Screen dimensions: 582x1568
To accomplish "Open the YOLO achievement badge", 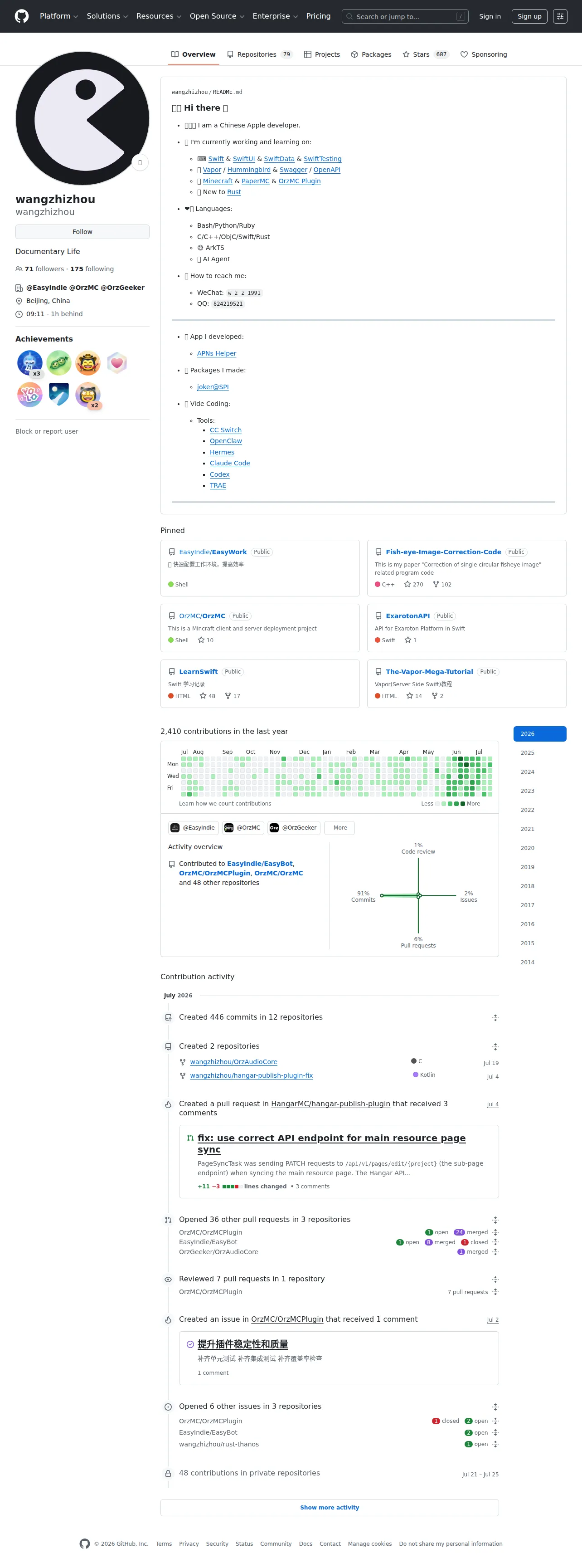I will 30,395.
